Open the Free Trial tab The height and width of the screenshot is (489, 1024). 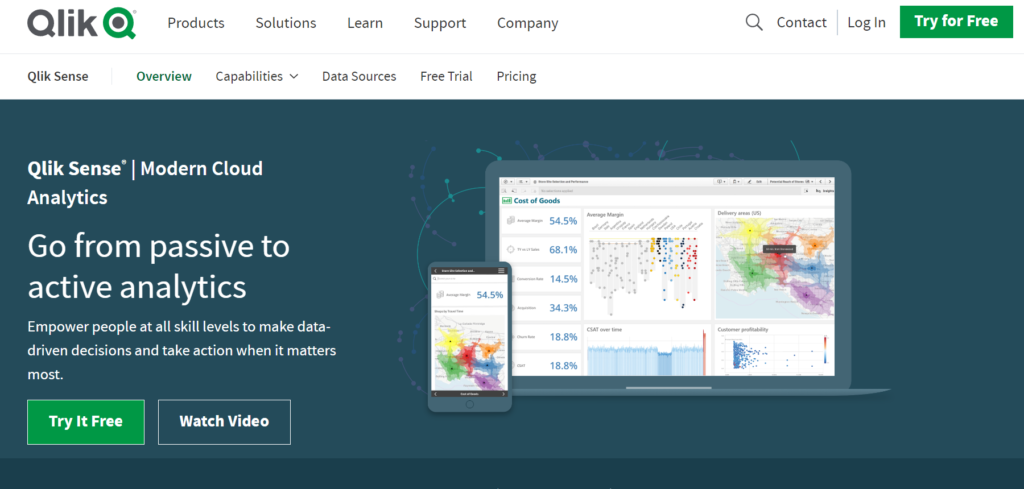[x=446, y=76]
